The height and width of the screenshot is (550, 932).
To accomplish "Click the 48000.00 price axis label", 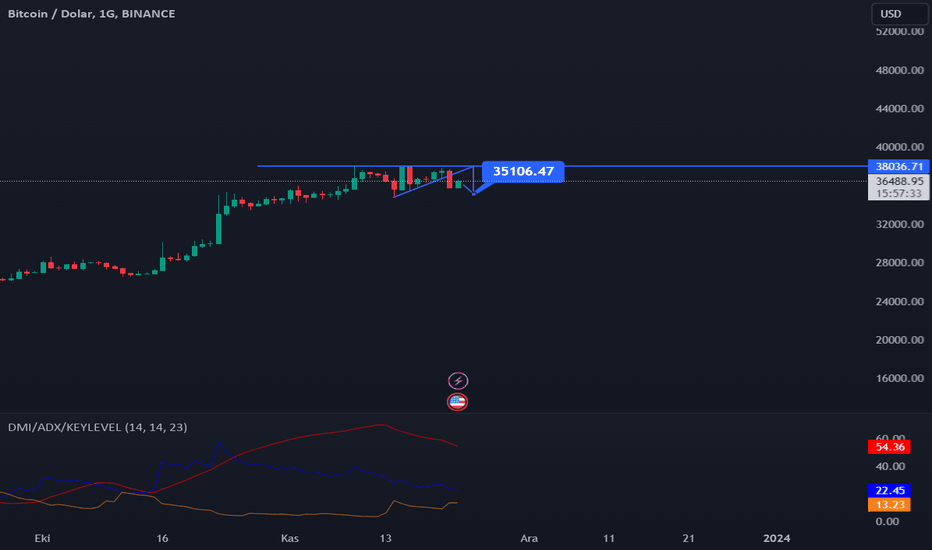I will 899,70.
